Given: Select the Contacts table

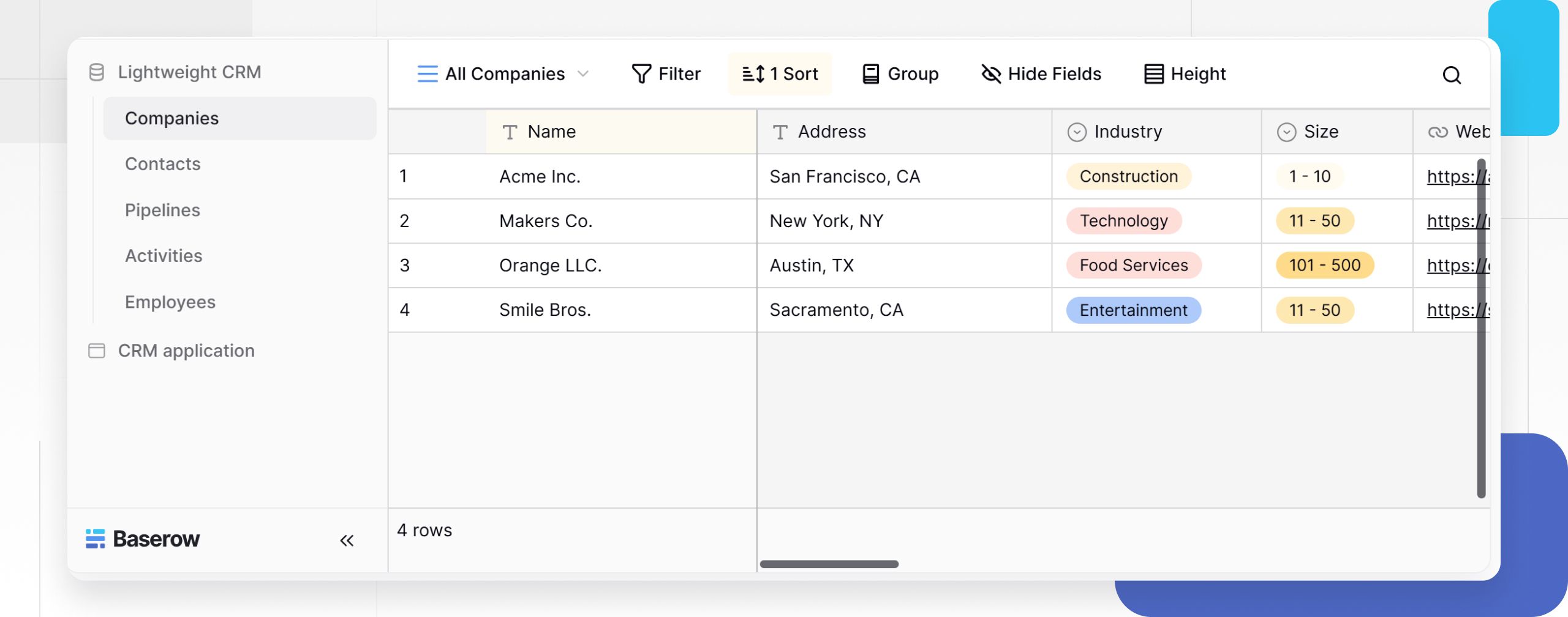Looking at the screenshot, I should pos(162,164).
